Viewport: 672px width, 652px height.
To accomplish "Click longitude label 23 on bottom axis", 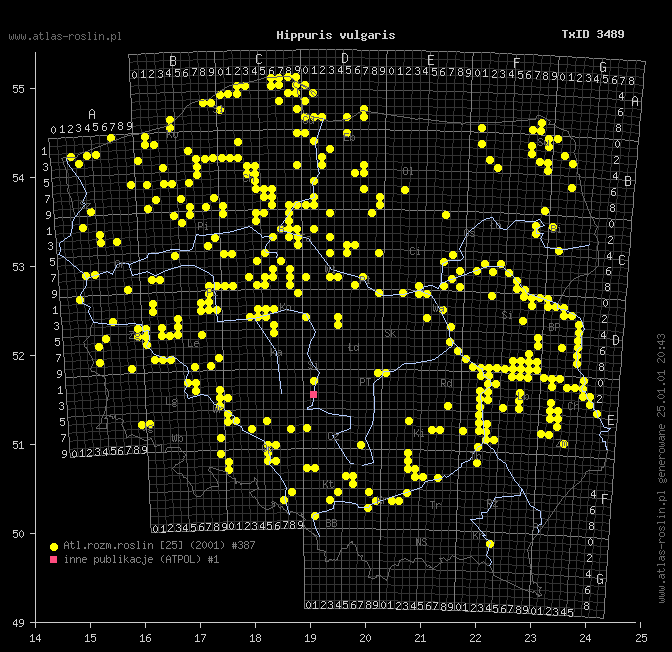I will [x=531, y=638].
